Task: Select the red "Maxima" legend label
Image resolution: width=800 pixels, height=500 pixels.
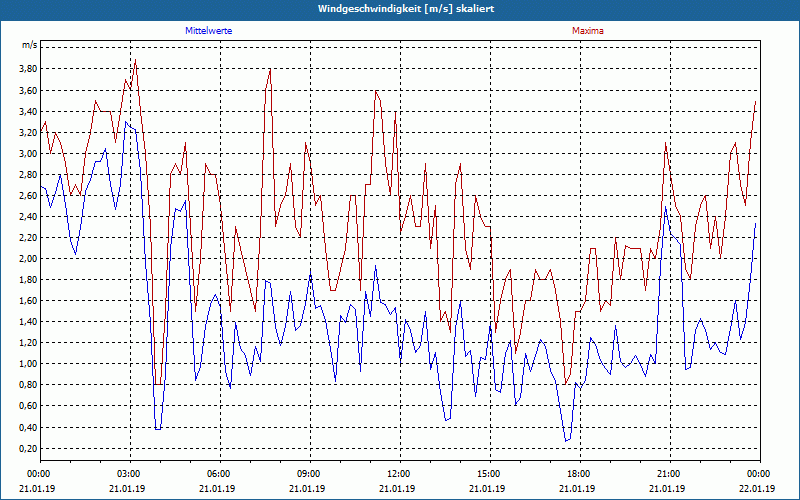Action: point(588,31)
